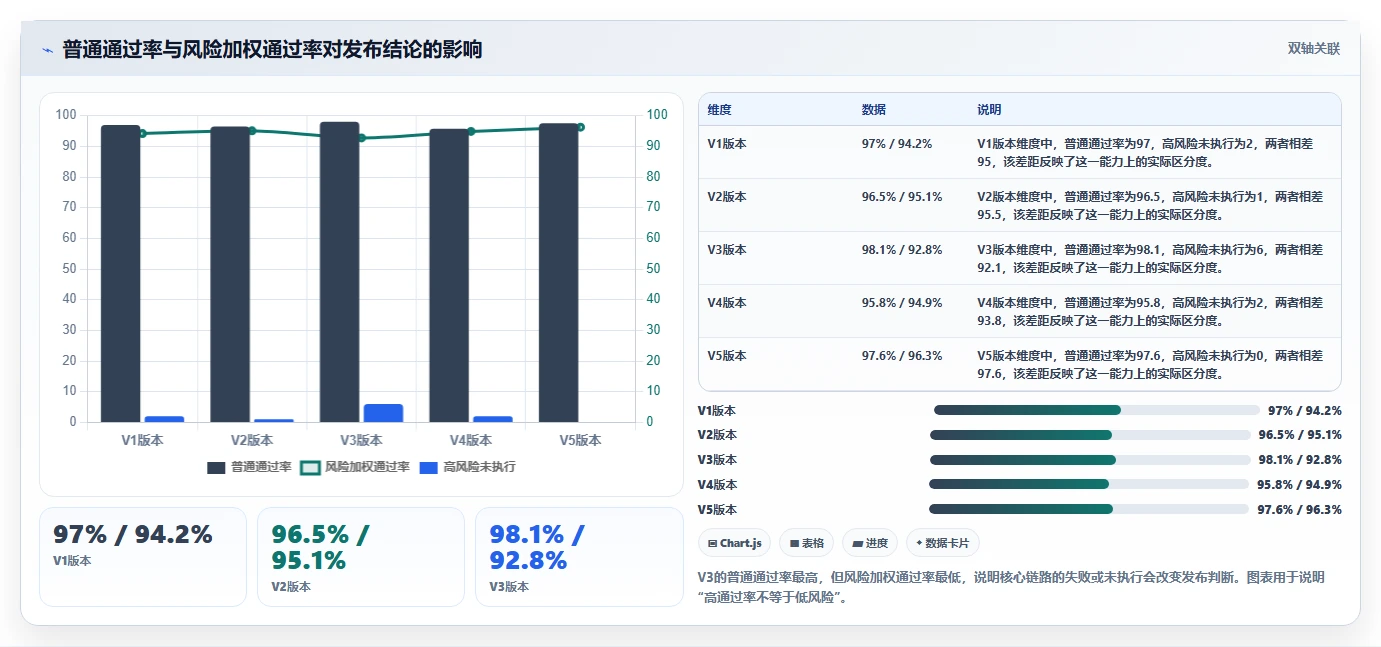
Task: Click the V2版本 x-axis label
Action: tap(252, 440)
